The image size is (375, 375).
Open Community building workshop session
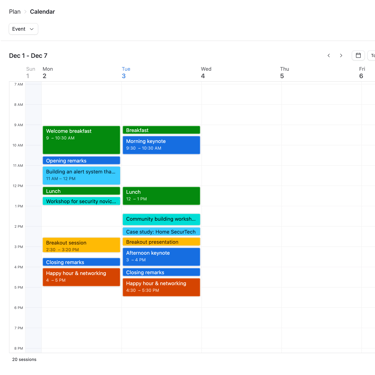click(x=161, y=219)
